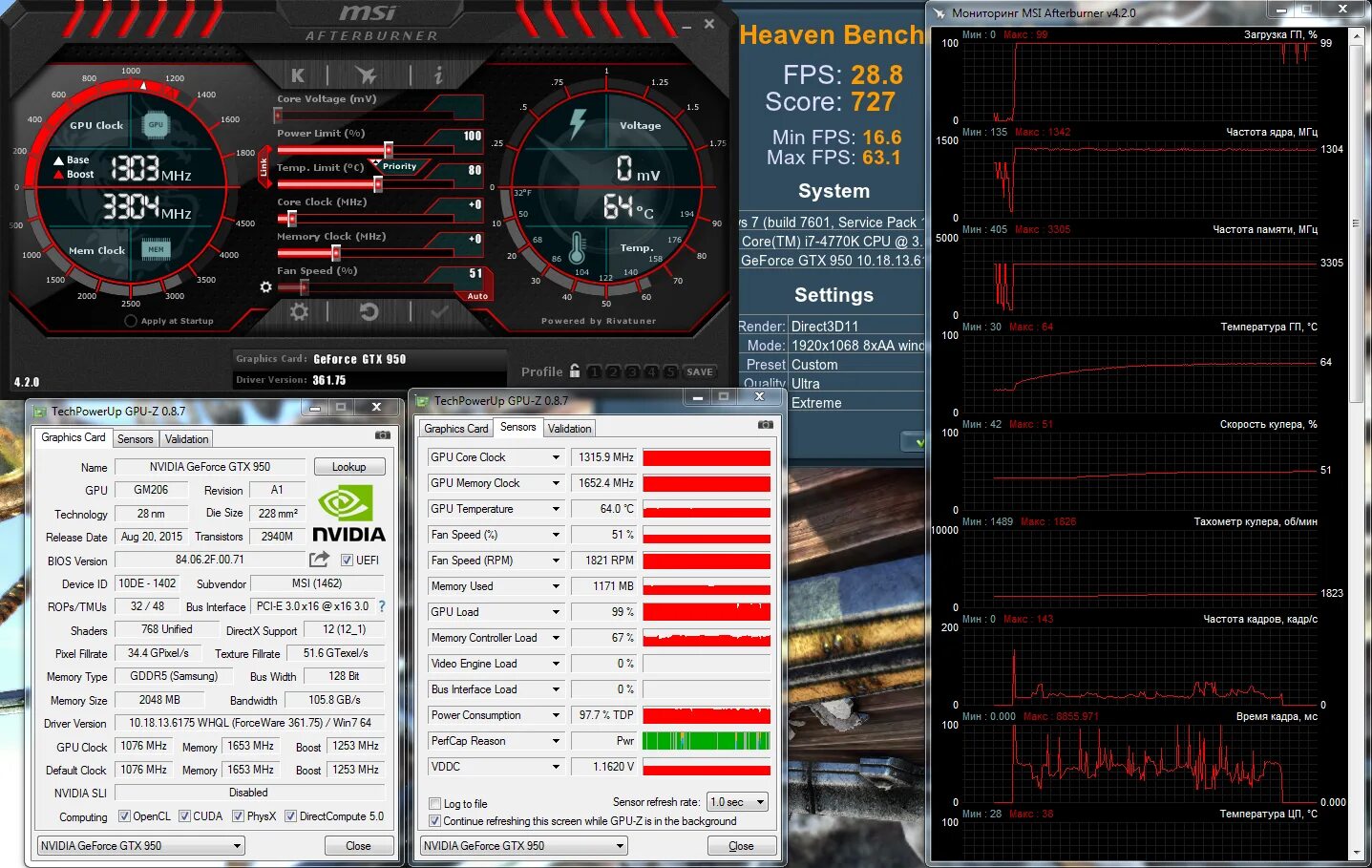
Task: Toggle the Auto fan speed button
Action: (x=477, y=296)
